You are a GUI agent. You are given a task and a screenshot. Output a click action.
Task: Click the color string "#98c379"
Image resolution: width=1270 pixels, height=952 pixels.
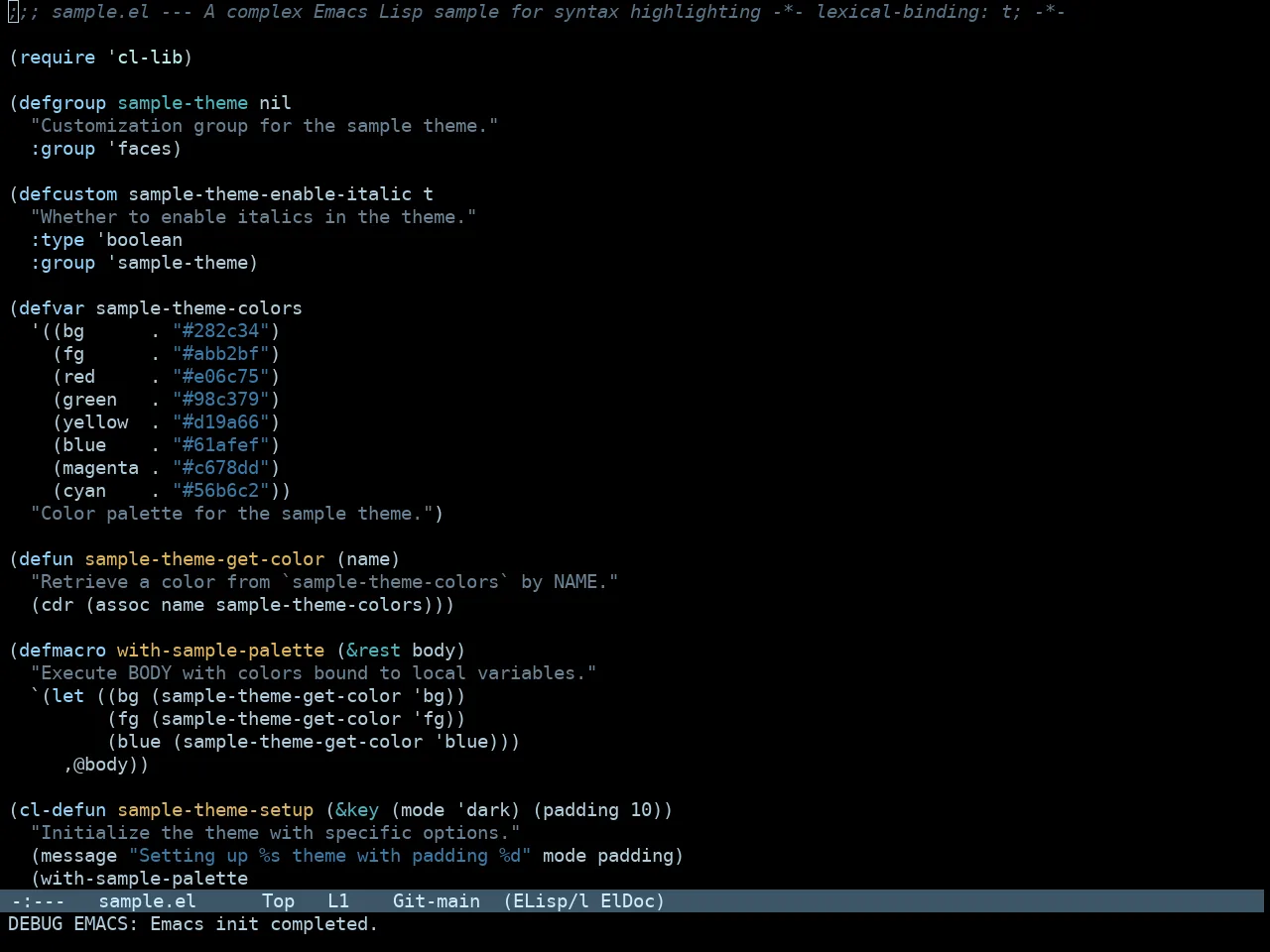[x=221, y=399]
